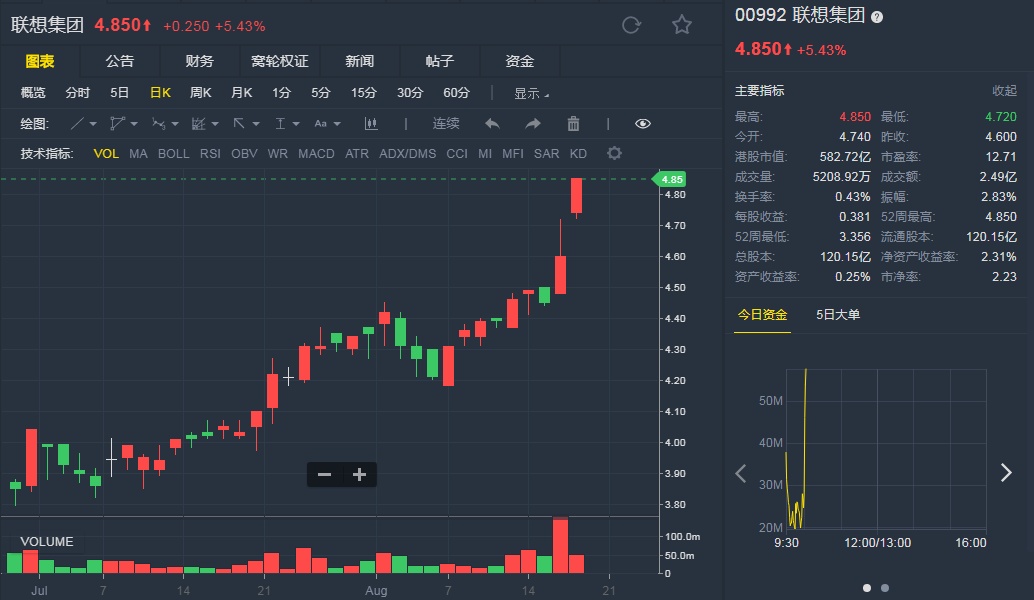Select the candlestick measure drawing tool
This screenshot has width=1034, height=600.
point(372,124)
